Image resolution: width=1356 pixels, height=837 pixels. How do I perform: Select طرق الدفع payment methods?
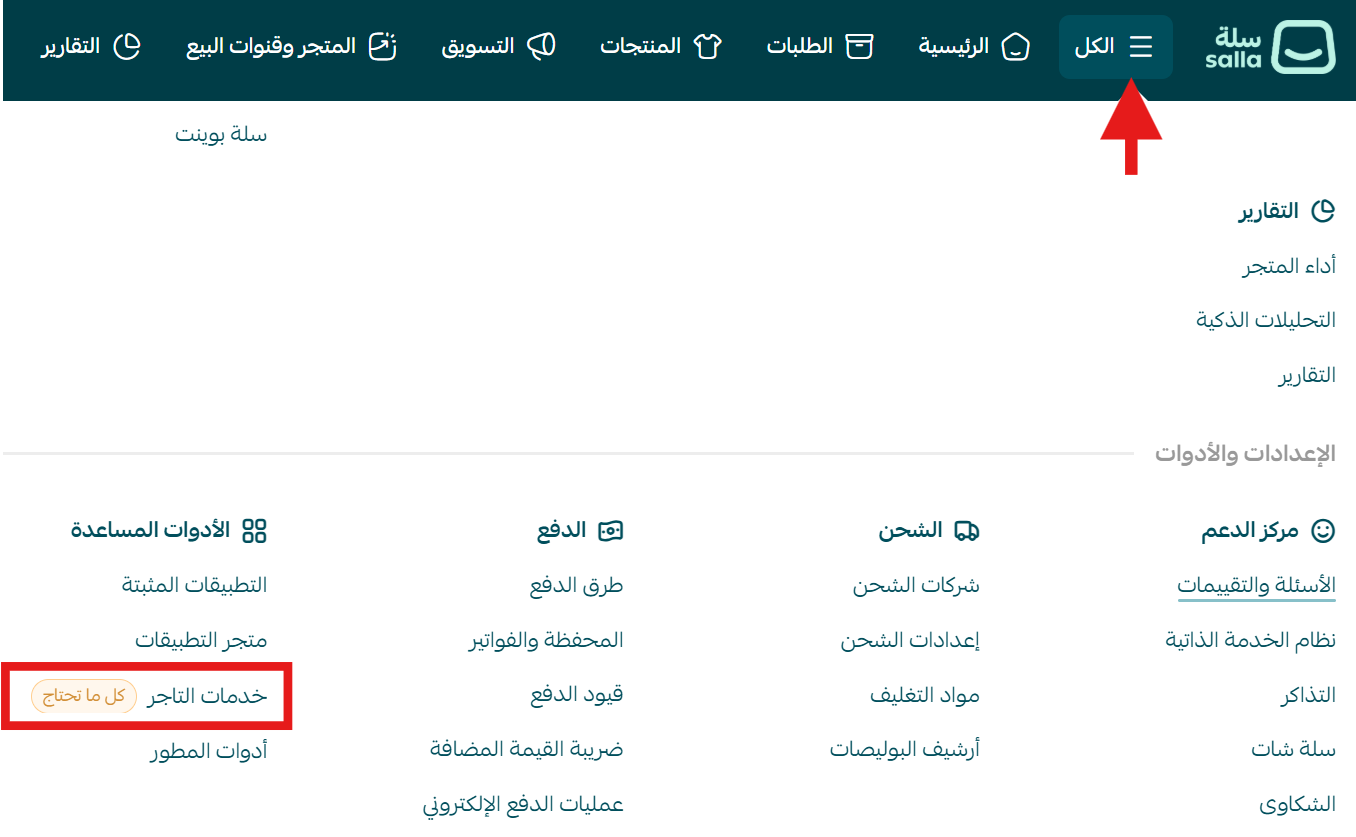pos(576,586)
